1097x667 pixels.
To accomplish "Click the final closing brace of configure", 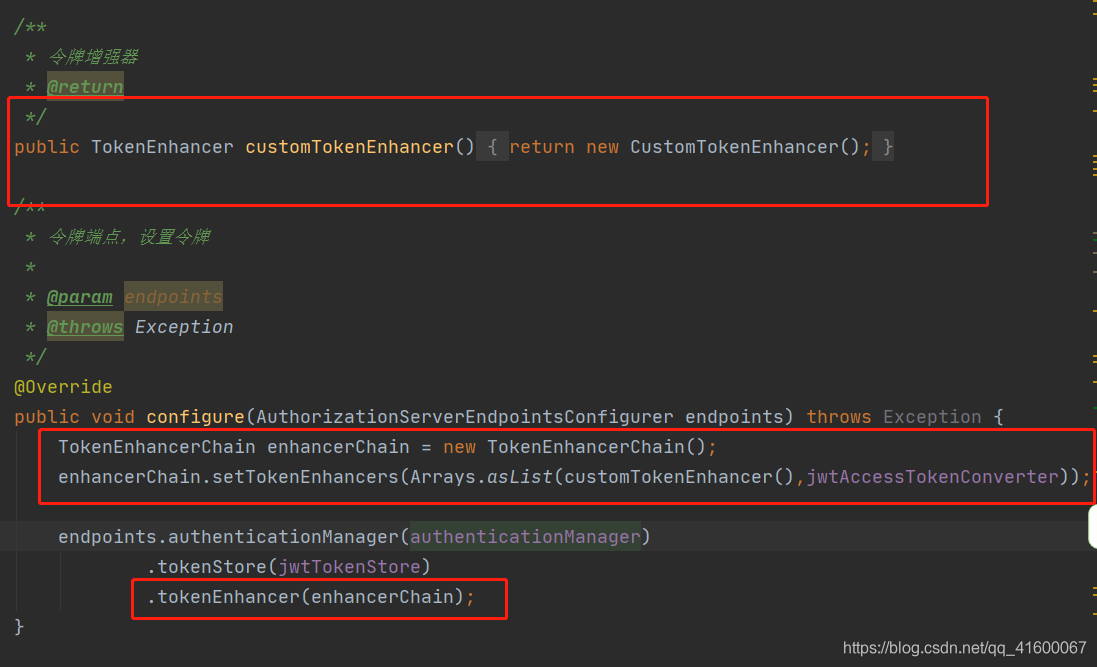I will click(19, 627).
